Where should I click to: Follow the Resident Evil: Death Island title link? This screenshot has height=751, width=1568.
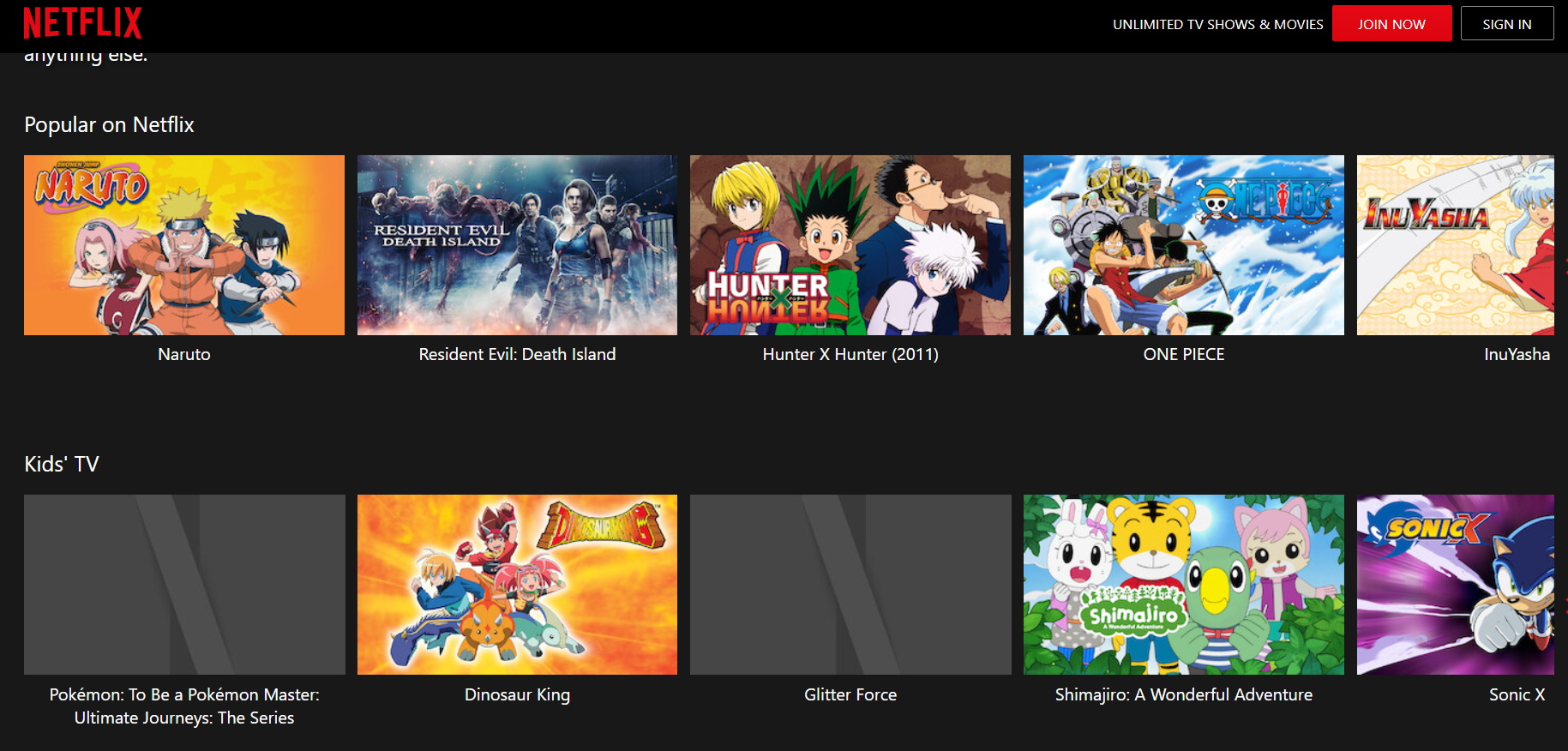pyautogui.click(x=517, y=354)
